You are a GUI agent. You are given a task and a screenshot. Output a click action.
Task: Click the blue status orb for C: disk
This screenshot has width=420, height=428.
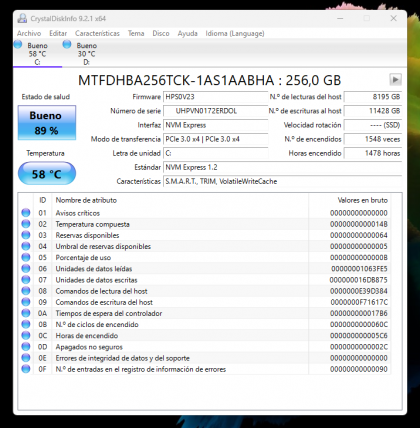point(18,44)
